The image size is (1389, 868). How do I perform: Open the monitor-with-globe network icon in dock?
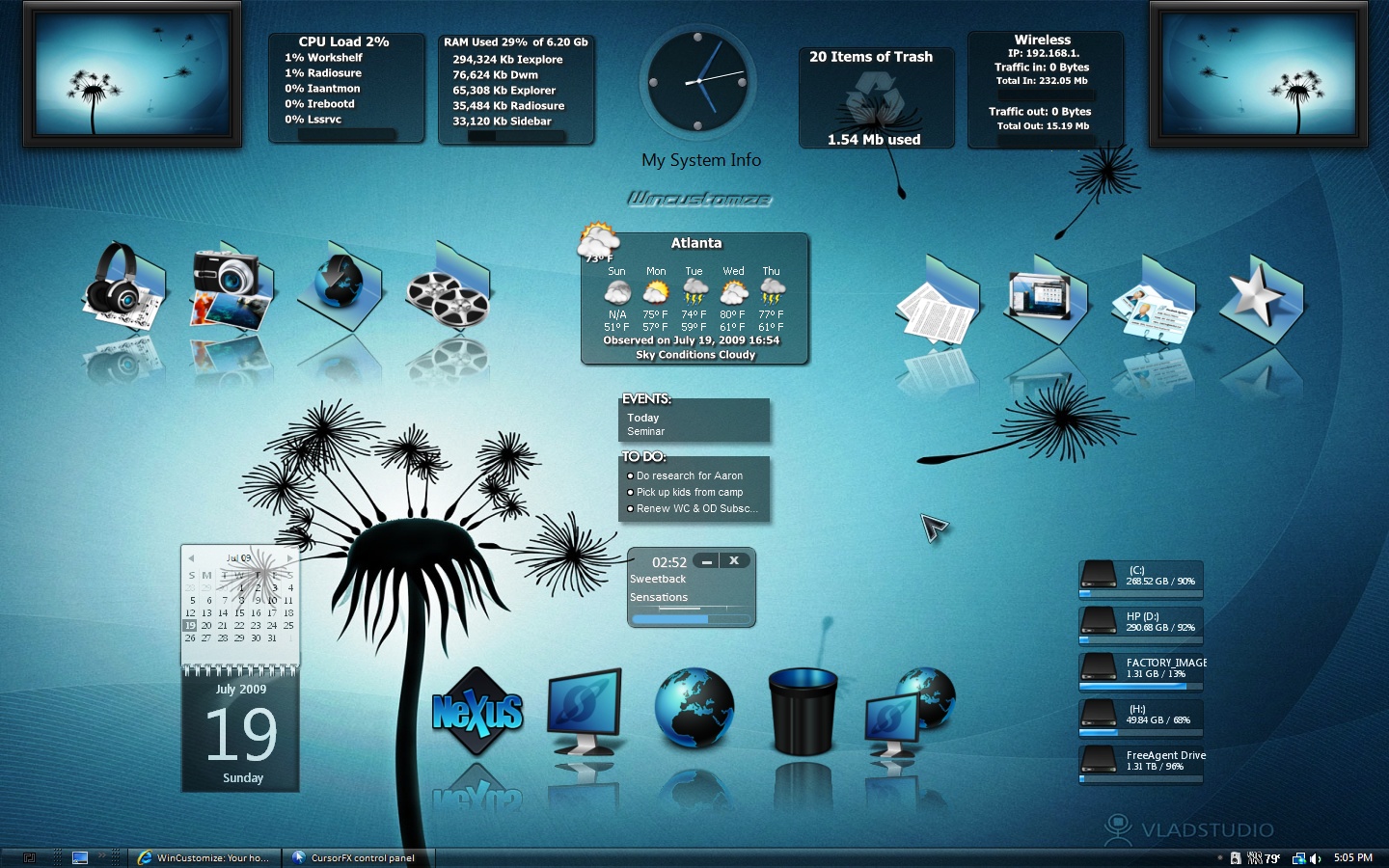coord(911,712)
